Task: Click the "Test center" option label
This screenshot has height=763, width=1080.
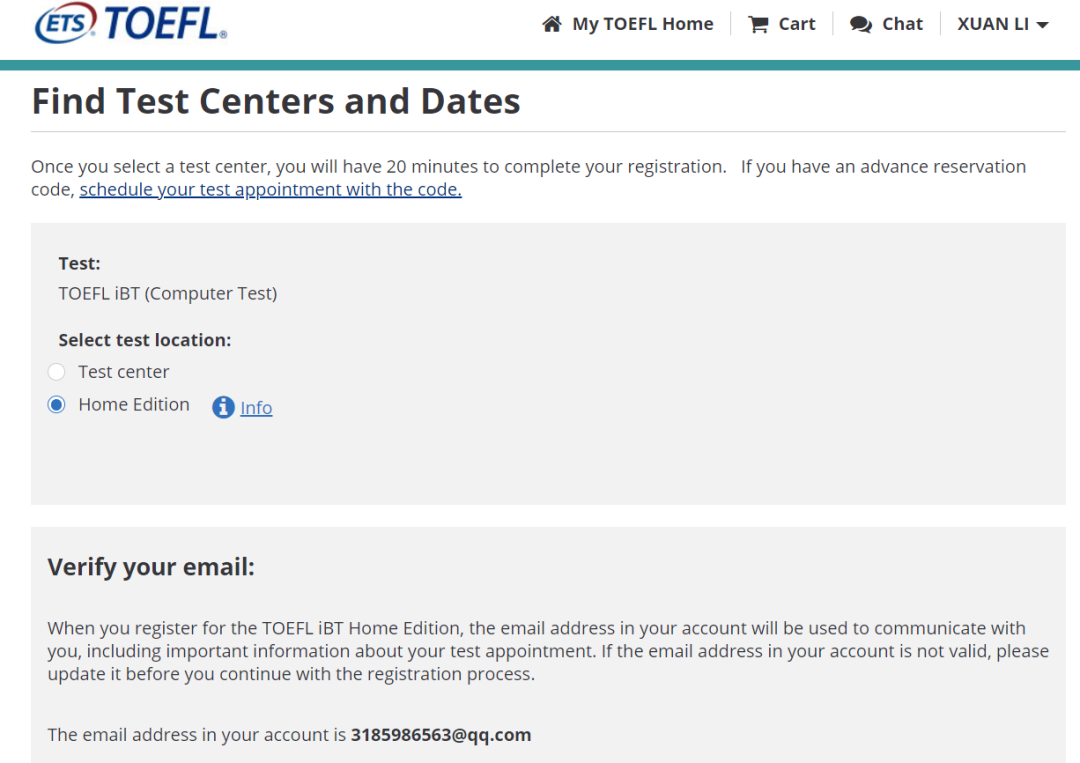Action: click(x=124, y=372)
